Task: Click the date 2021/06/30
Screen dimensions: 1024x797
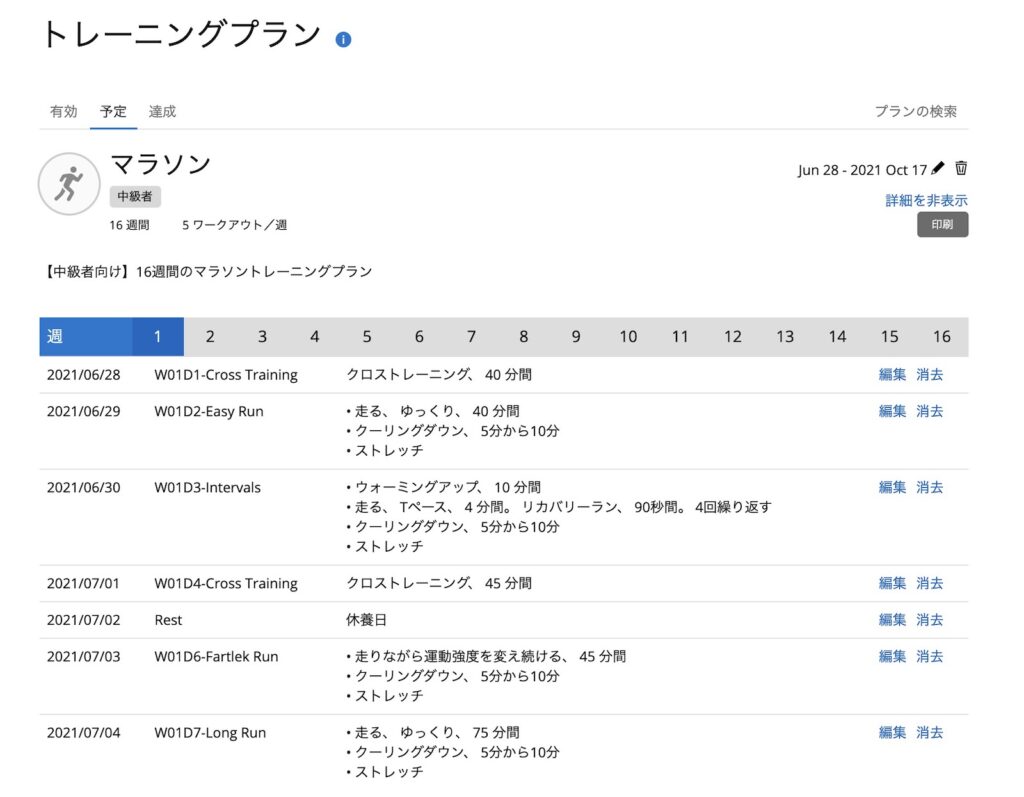Action: [x=84, y=487]
